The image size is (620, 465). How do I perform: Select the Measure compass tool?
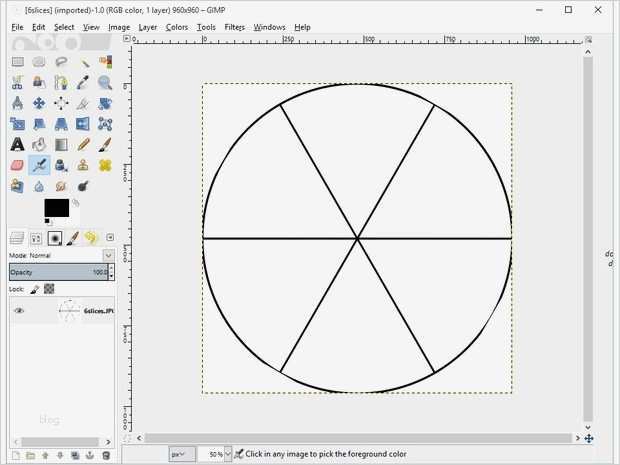click(17, 104)
